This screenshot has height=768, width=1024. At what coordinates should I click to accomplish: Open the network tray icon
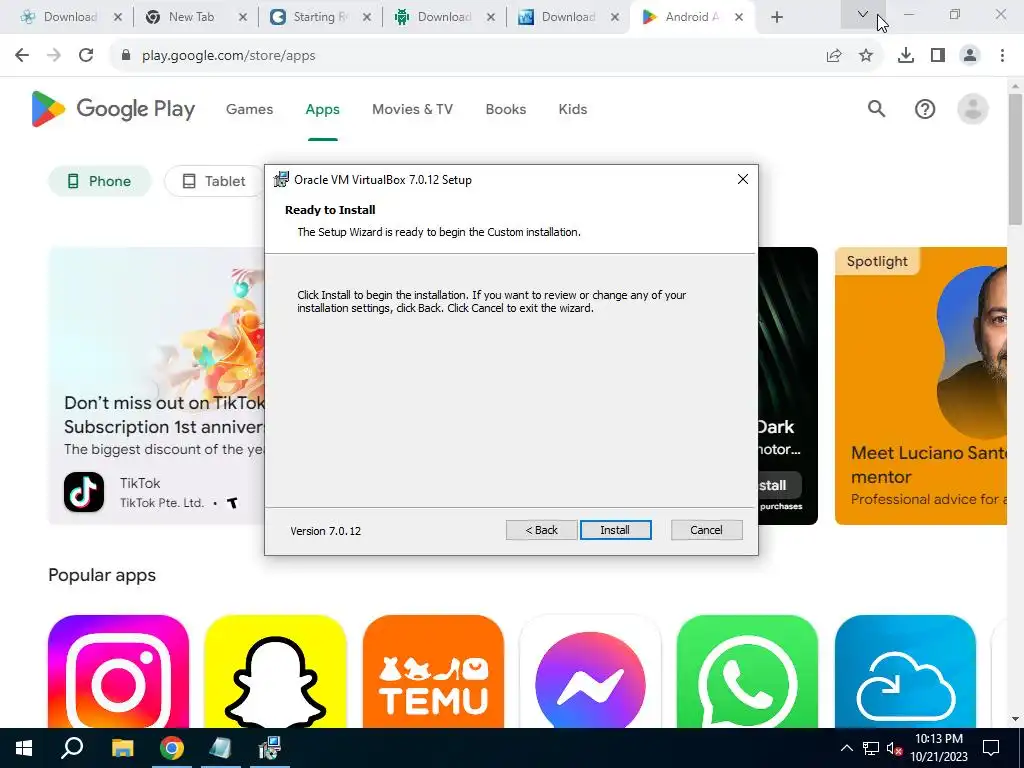point(871,748)
